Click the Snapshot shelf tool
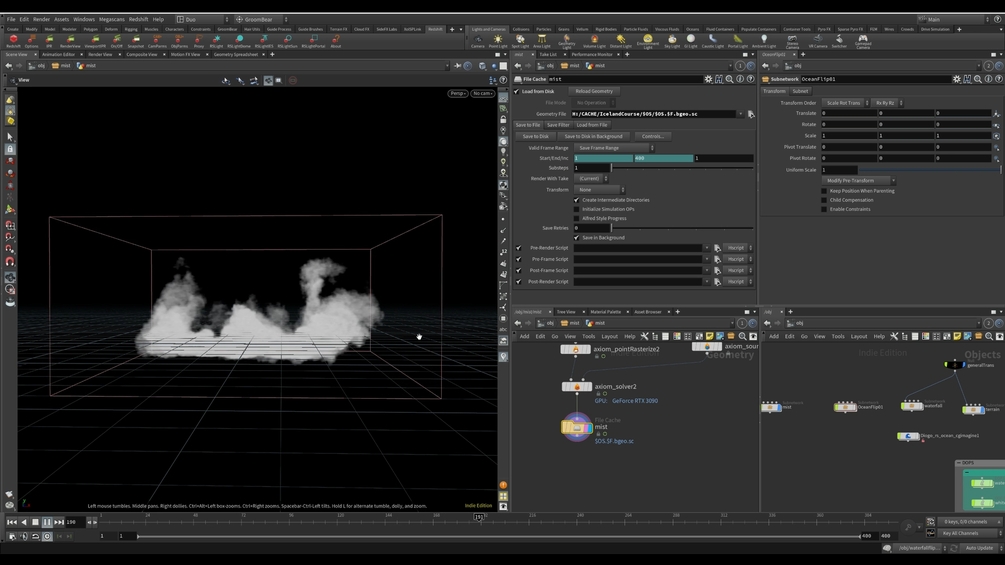The width and height of the screenshot is (1005, 565). [x=136, y=41]
